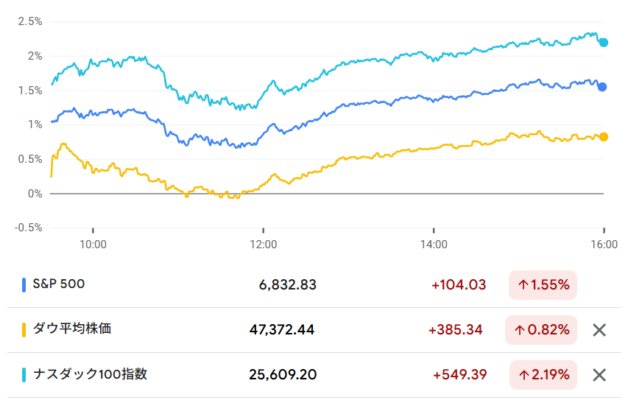The image size is (628, 400).
Task: Click the Dow price 47,372.44
Action: point(282,330)
